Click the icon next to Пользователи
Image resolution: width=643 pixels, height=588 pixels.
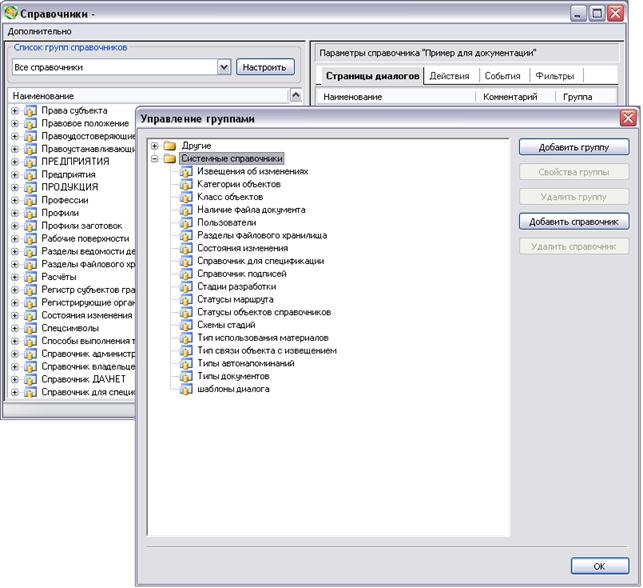(x=188, y=223)
